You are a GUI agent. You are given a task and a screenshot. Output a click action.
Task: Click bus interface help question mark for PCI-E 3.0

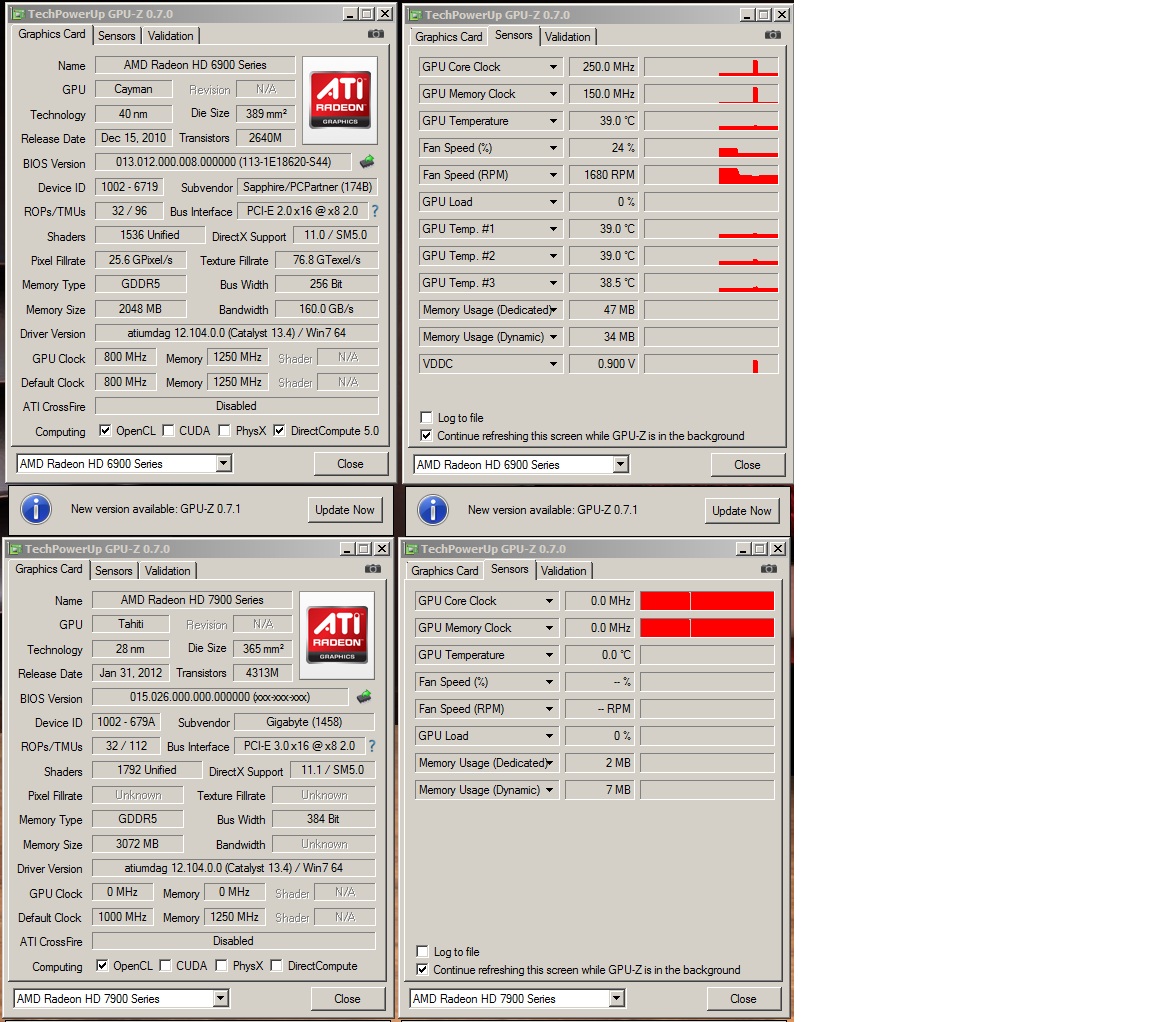(372, 746)
